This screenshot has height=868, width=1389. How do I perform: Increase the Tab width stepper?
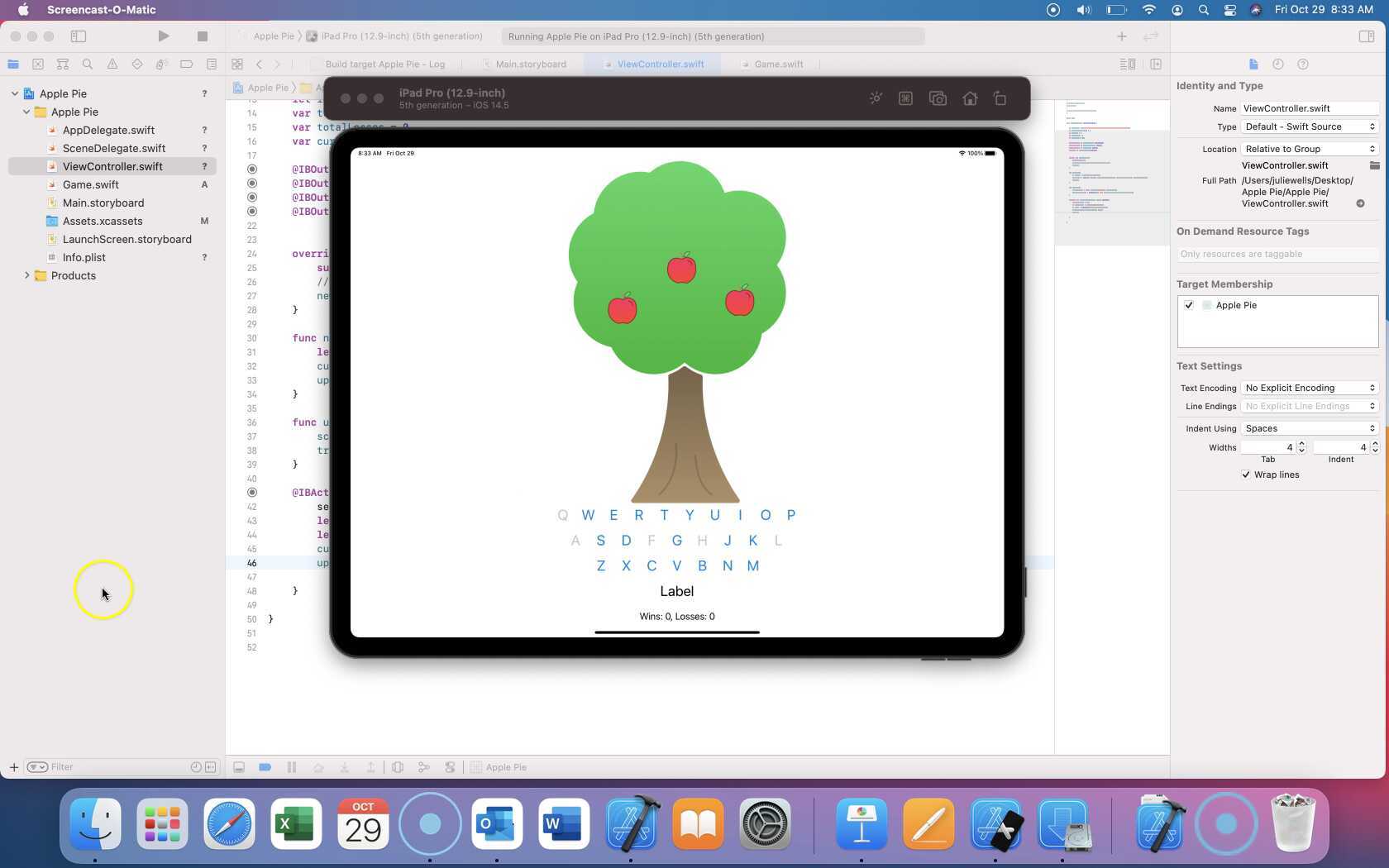(1301, 444)
